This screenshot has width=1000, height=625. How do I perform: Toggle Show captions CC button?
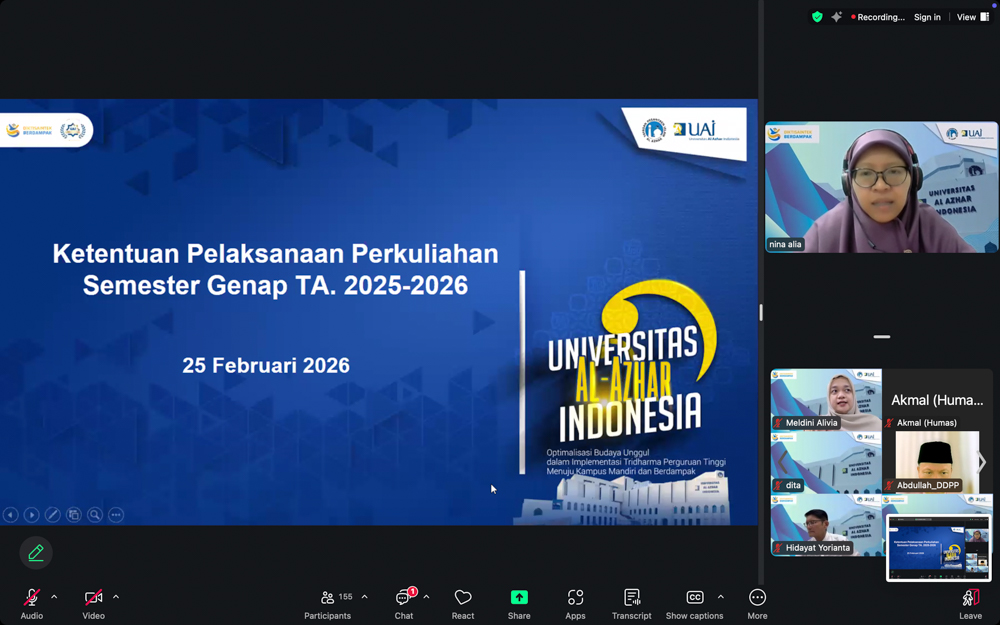tap(694, 598)
